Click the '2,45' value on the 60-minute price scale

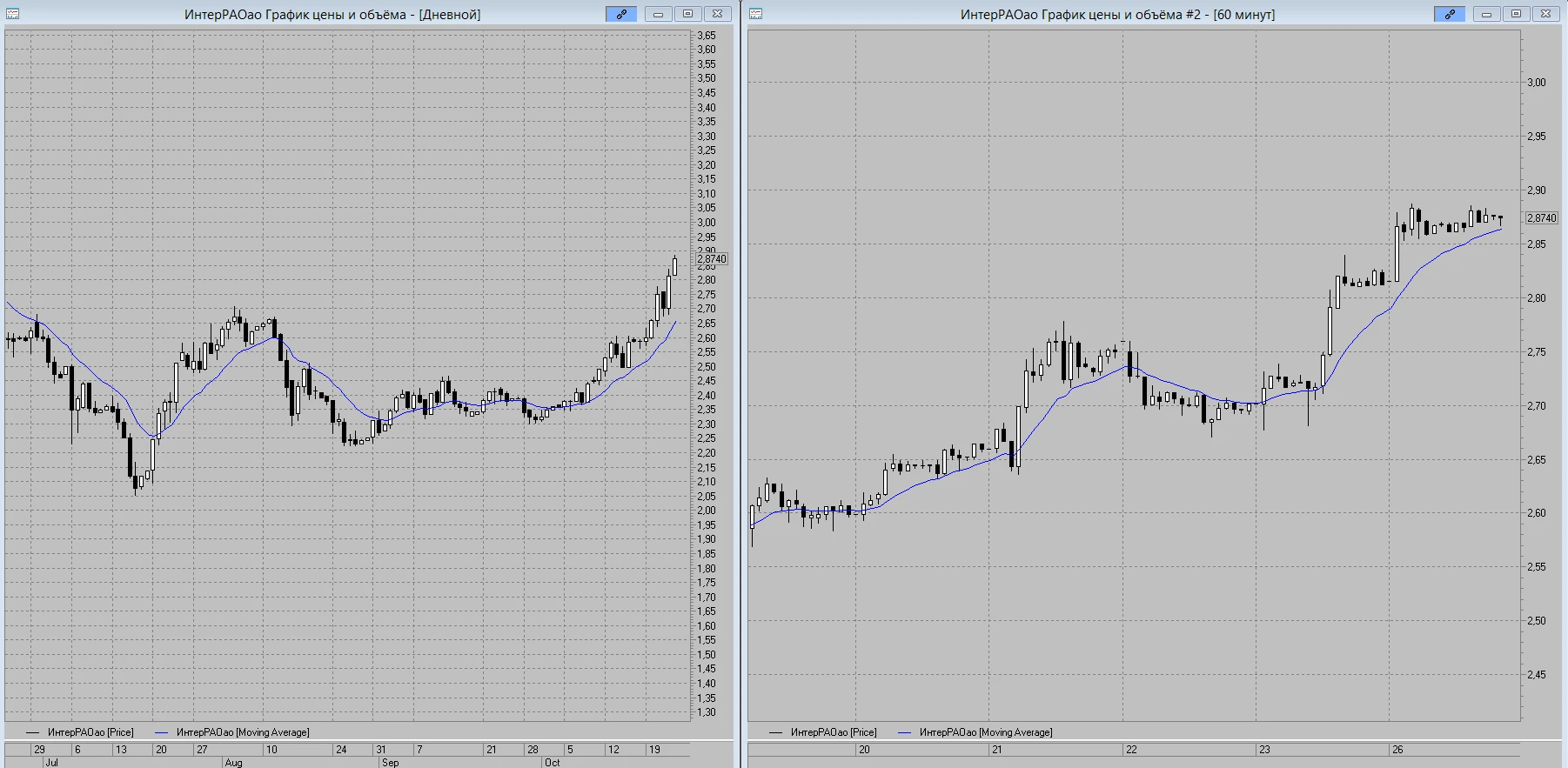click(1537, 674)
